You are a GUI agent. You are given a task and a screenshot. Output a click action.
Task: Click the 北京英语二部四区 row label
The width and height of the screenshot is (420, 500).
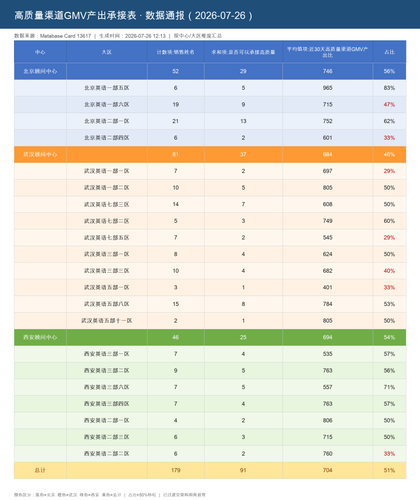pyautogui.click(x=107, y=138)
